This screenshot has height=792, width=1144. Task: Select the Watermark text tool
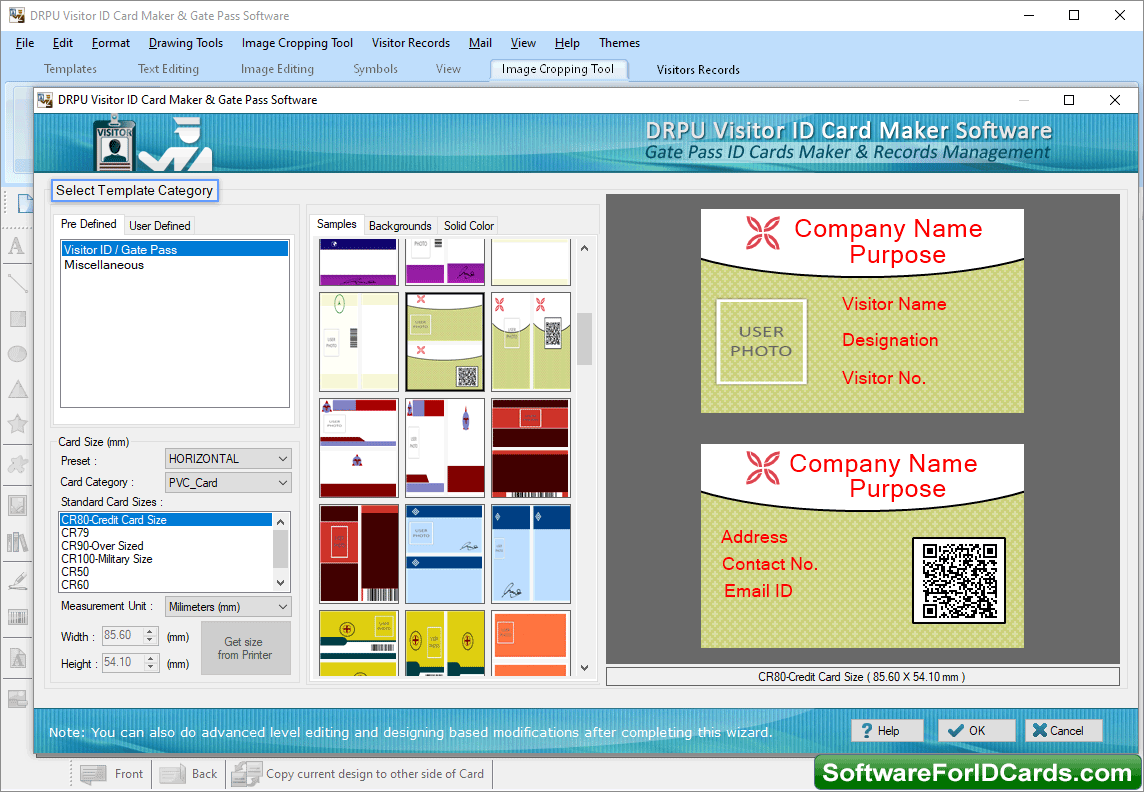17,659
